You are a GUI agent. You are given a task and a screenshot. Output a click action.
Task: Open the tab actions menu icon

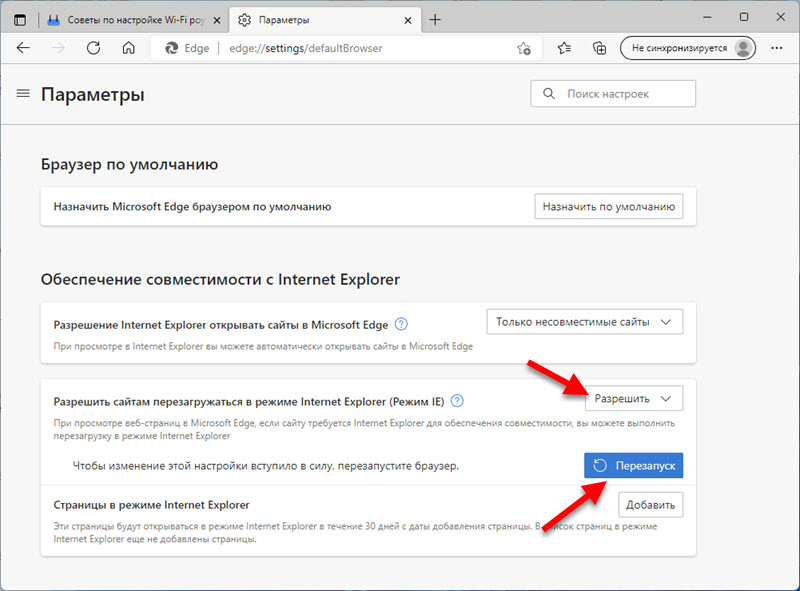coord(20,20)
